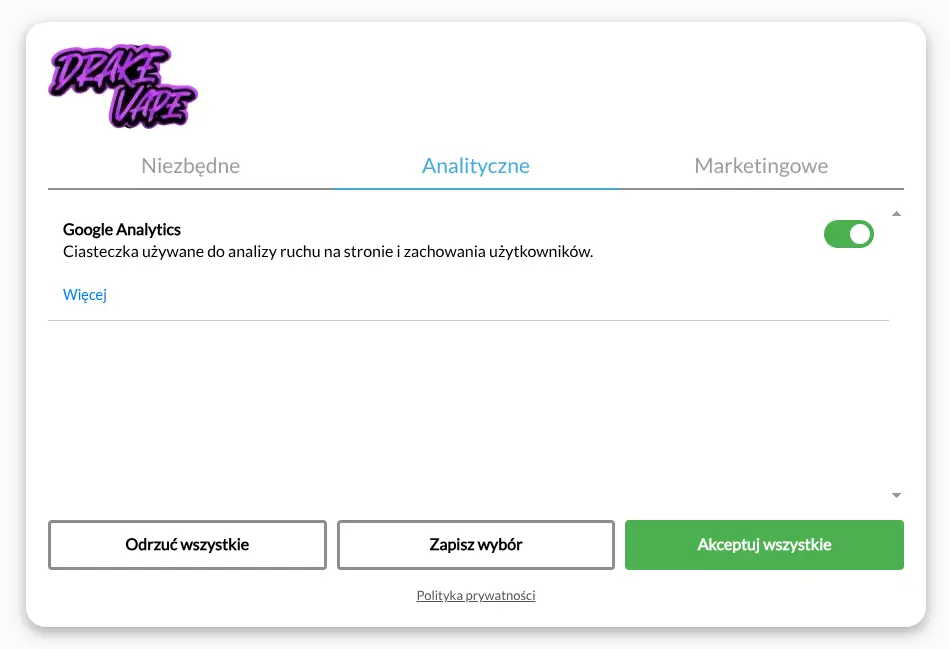Screen dimensions: 950x649
Task: Switch to the Niezbędne tab
Action: [190, 166]
